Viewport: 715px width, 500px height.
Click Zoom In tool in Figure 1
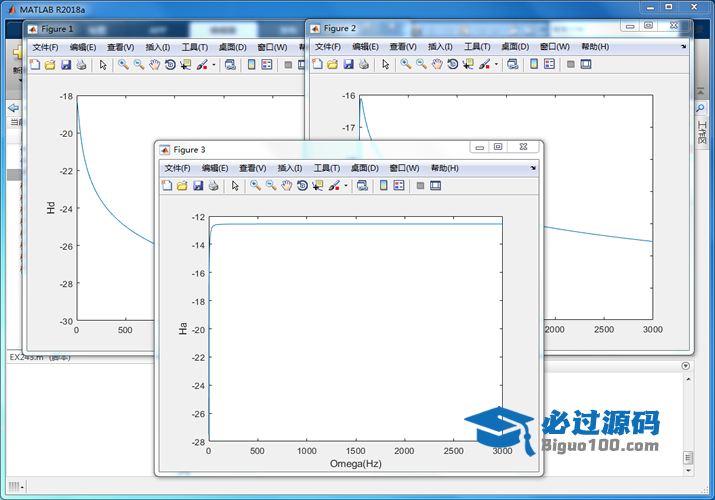click(x=123, y=65)
